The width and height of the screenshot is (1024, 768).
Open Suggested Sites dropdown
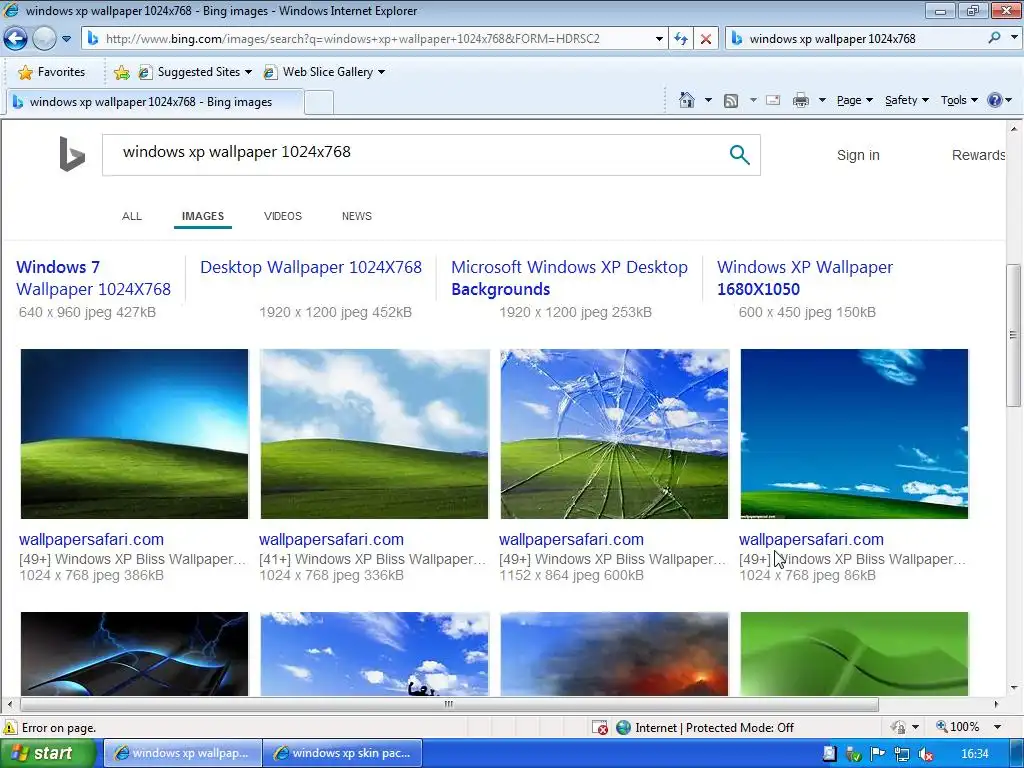pos(195,72)
